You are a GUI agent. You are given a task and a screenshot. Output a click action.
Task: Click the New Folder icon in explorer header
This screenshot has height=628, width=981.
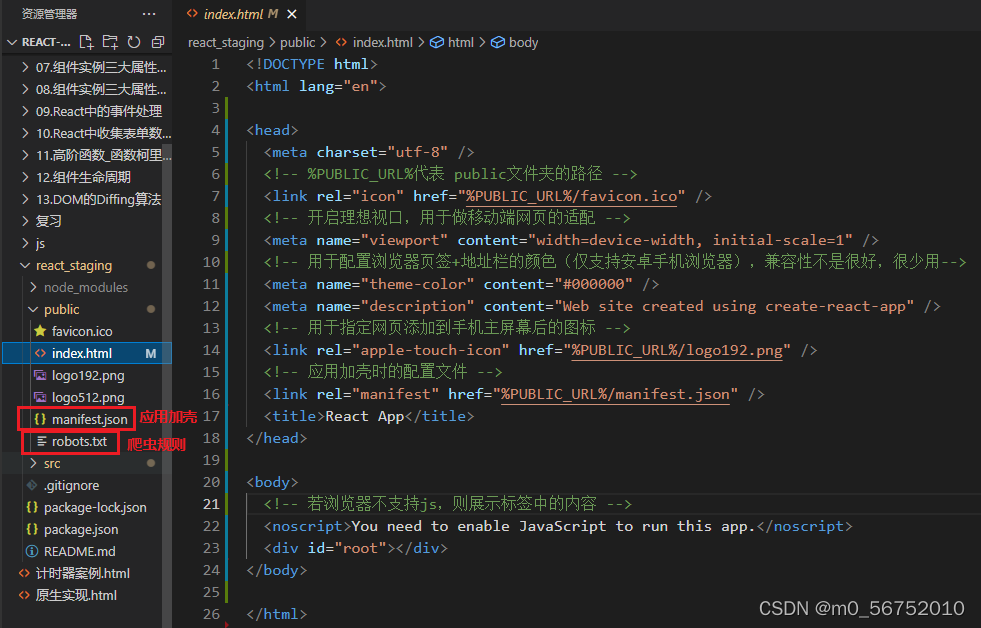coord(110,42)
